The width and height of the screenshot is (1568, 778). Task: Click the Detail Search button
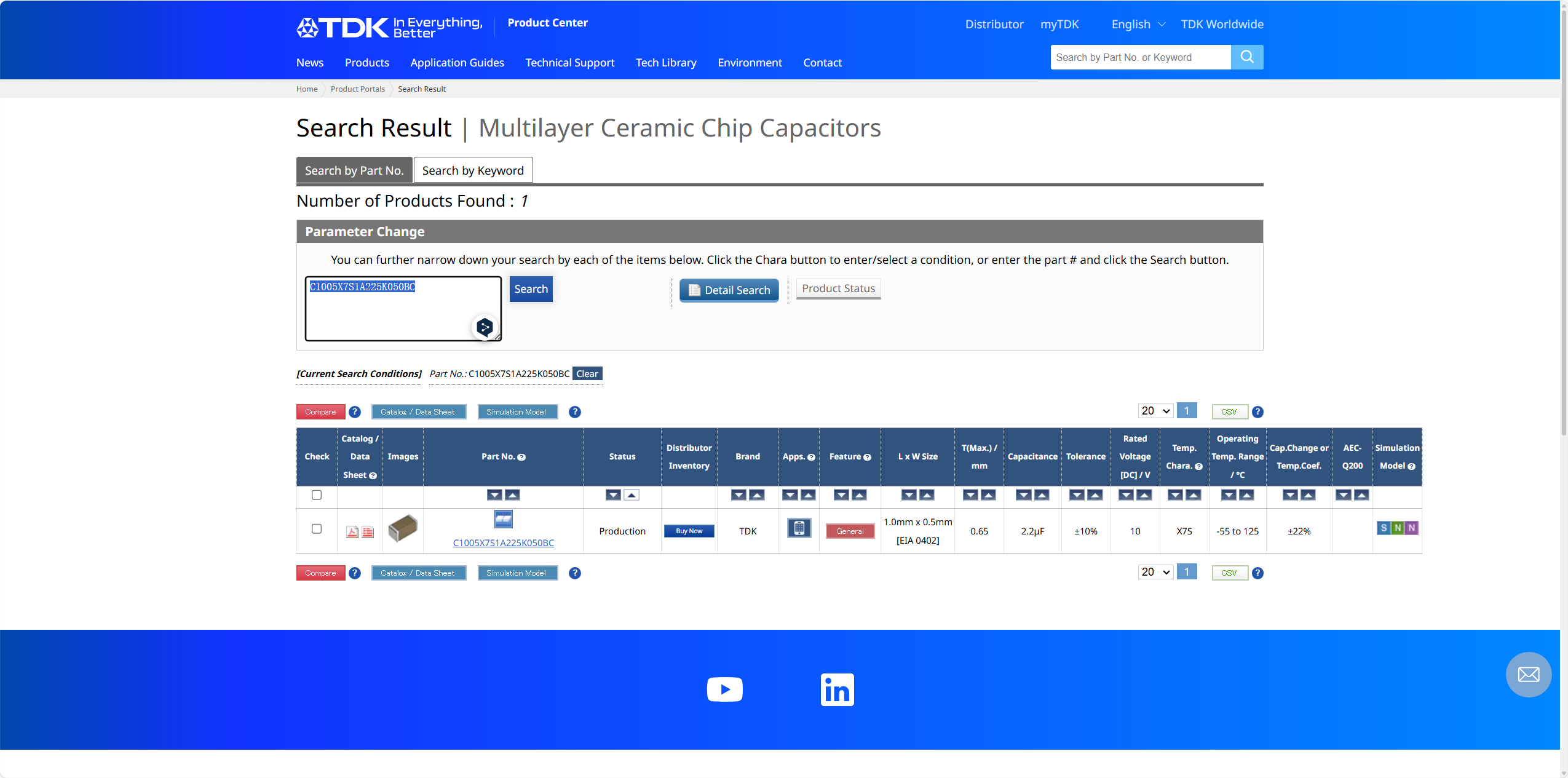point(729,290)
